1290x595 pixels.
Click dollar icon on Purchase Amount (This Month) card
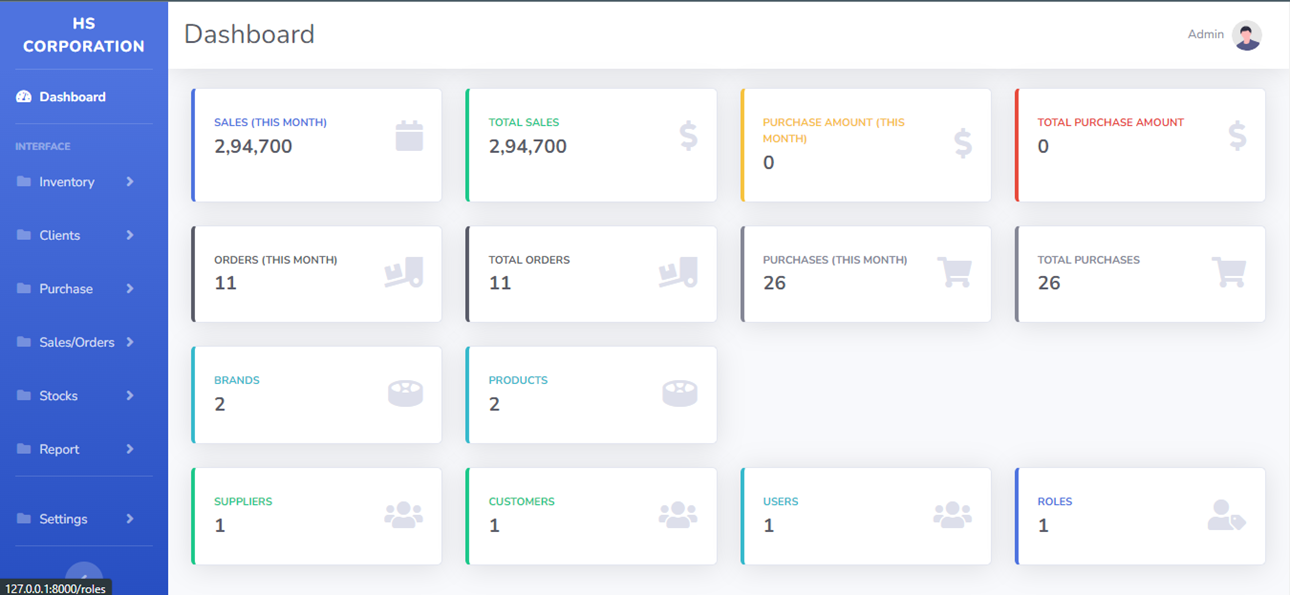[x=962, y=144]
